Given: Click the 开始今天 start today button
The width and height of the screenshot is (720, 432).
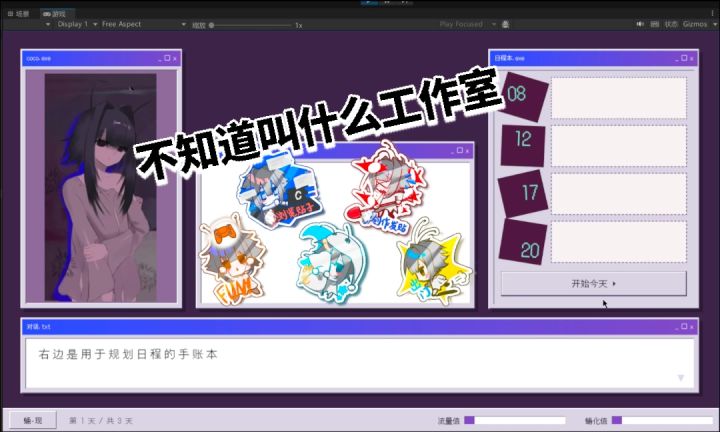Looking at the screenshot, I should [x=593, y=283].
